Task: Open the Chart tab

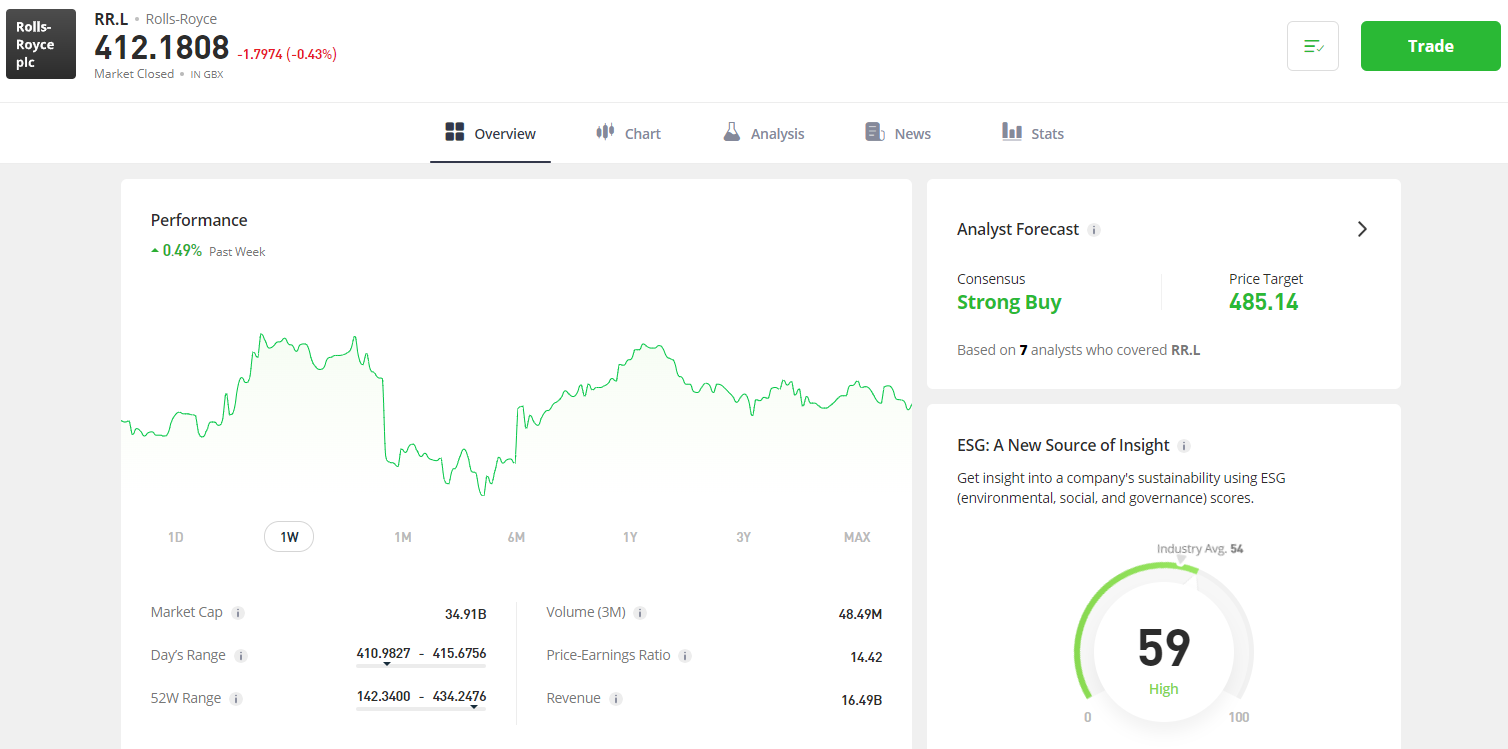Action: click(629, 133)
